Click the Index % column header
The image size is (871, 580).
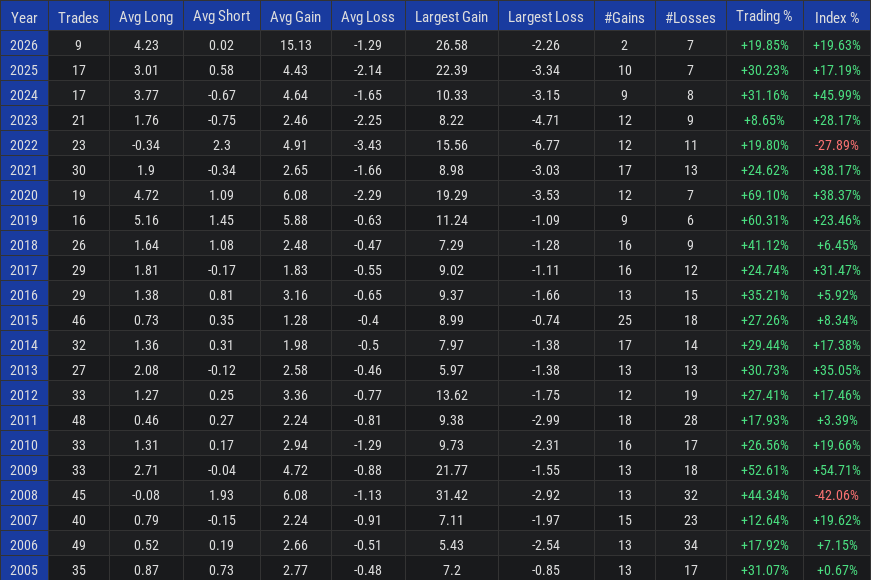point(837,17)
